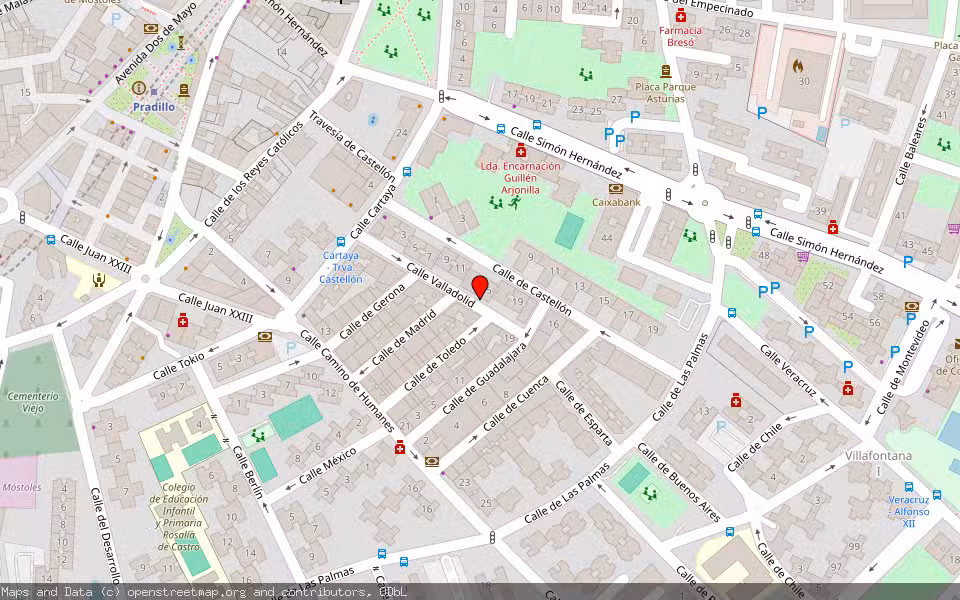Click a bus stop icon along Calle Simón Hernández

click(x=500, y=128)
